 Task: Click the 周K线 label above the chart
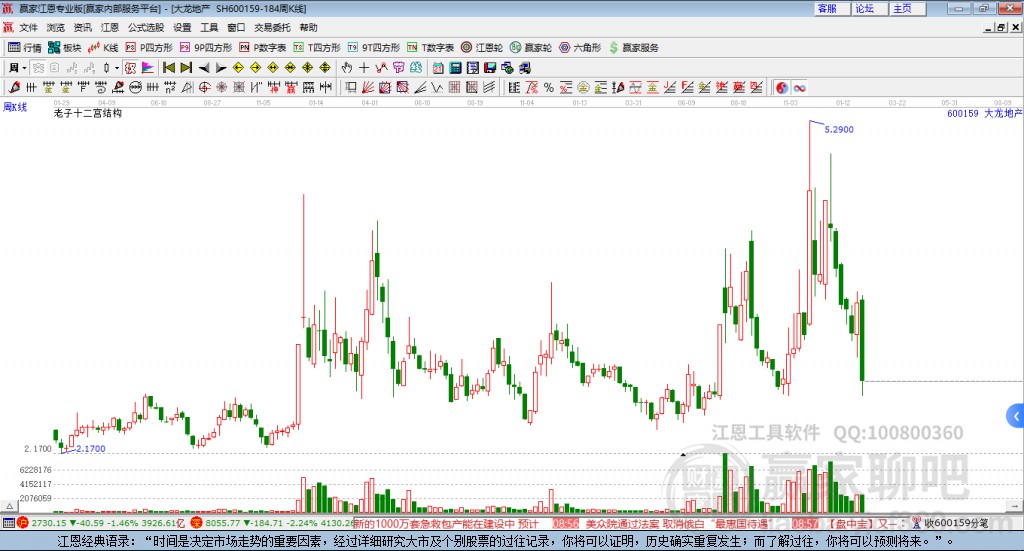click(x=14, y=106)
